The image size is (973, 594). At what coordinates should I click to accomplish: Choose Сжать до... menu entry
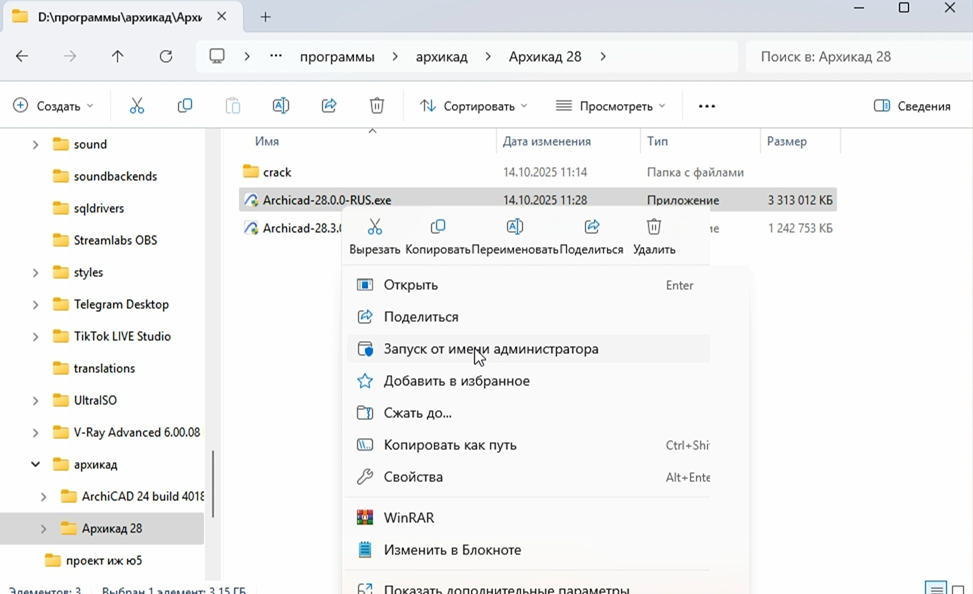pos(528,413)
